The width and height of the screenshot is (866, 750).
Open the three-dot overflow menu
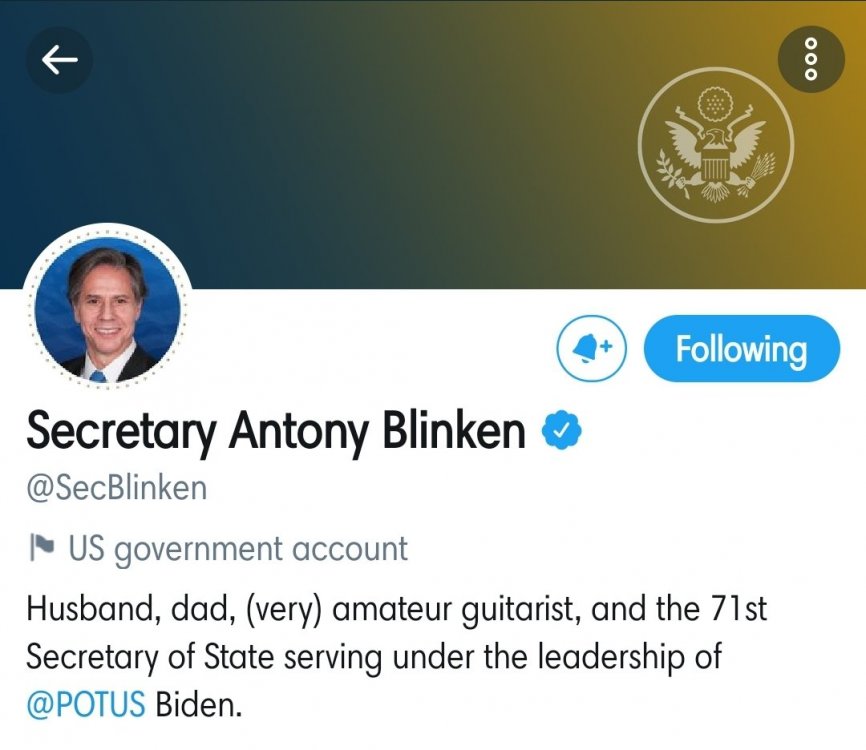[811, 59]
